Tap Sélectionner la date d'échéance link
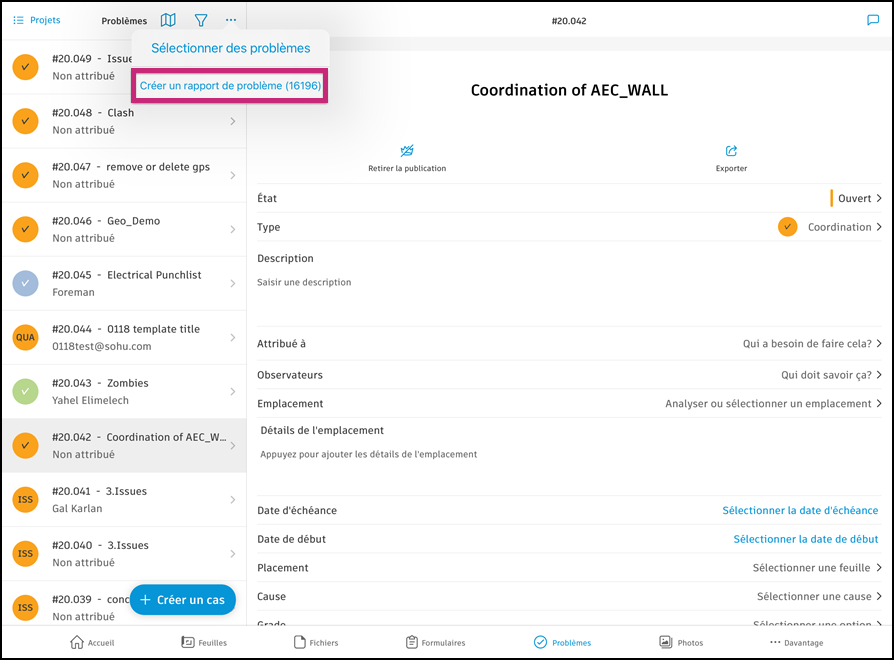The image size is (894, 660). [x=800, y=510]
